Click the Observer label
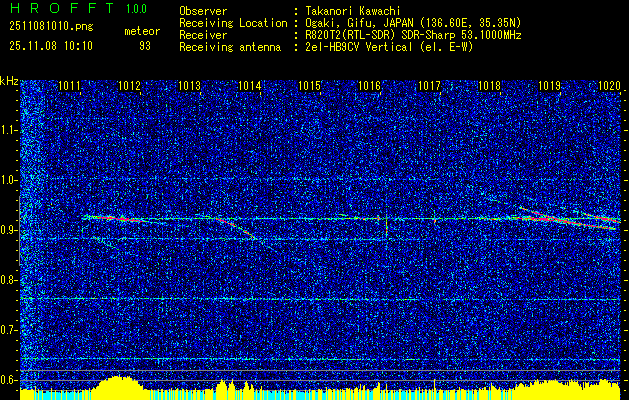This screenshot has height=400, width=629. pos(203,11)
